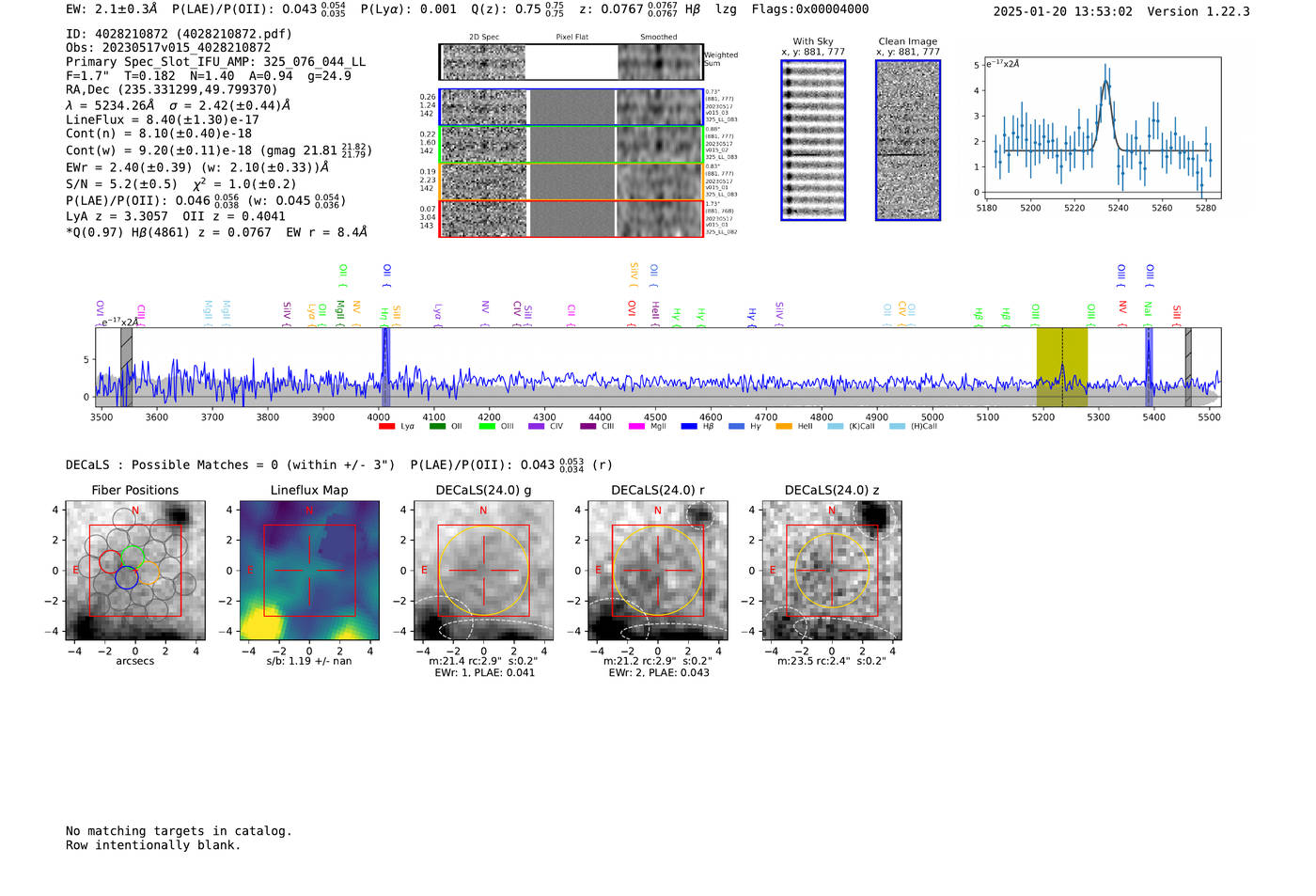
Task: Click the blue shaded band near 5390 Å
Action: 1149,367
